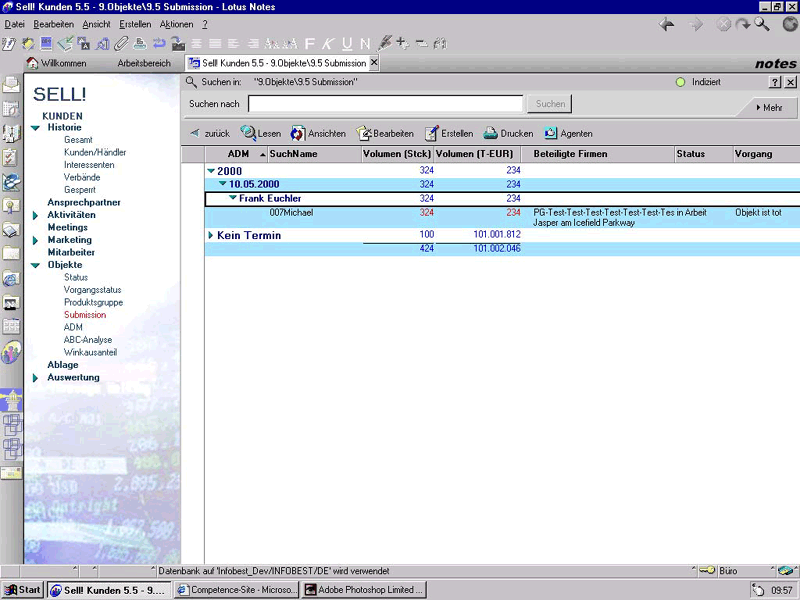Click the Suchen nach input field
This screenshot has height=600, width=800.
pyautogui.click(x=385, y=104)
